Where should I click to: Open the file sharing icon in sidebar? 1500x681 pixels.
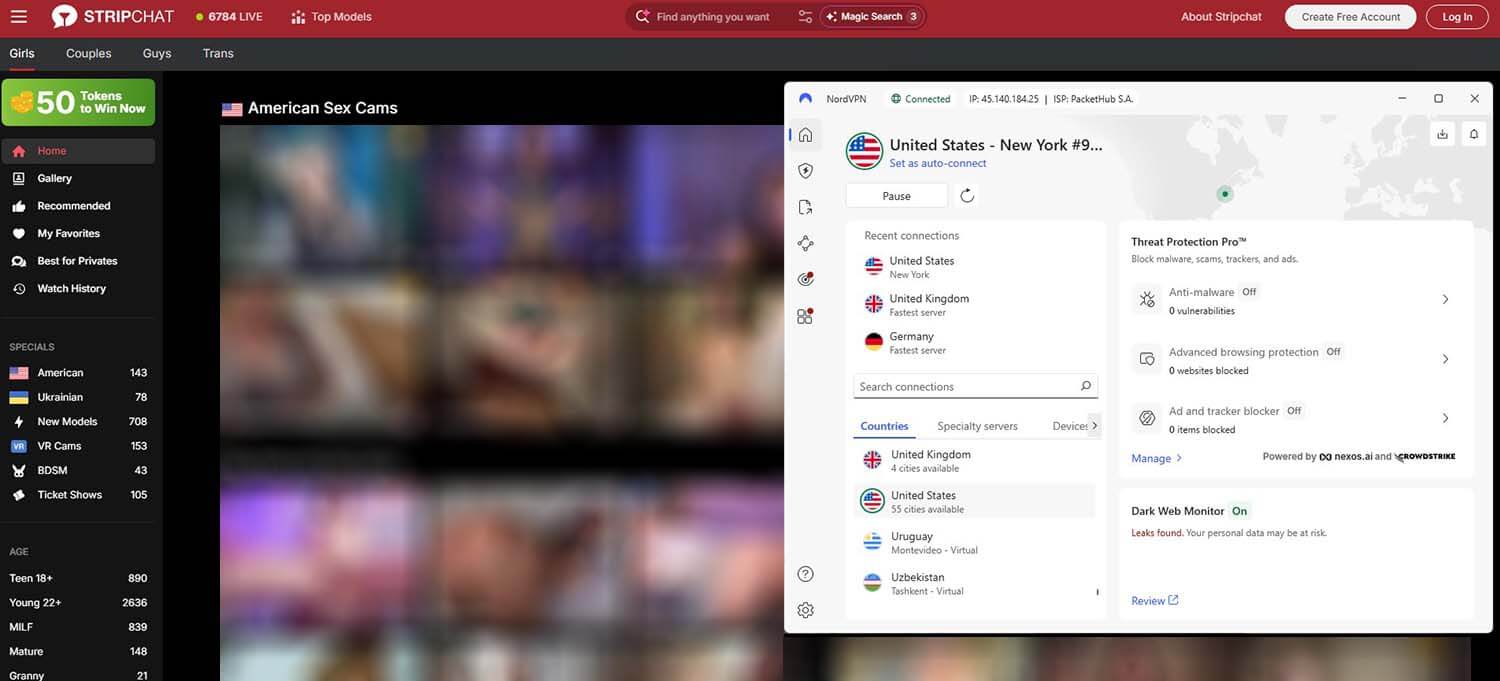[805, 206]
